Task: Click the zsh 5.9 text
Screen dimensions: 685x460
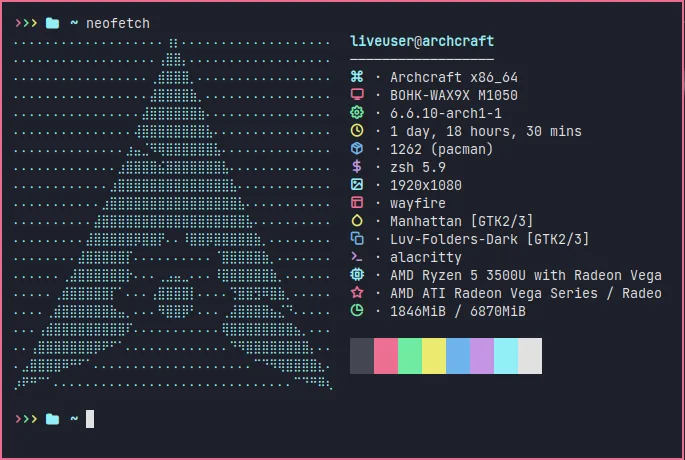Action: pyautogui.click(x=418, y=167)
